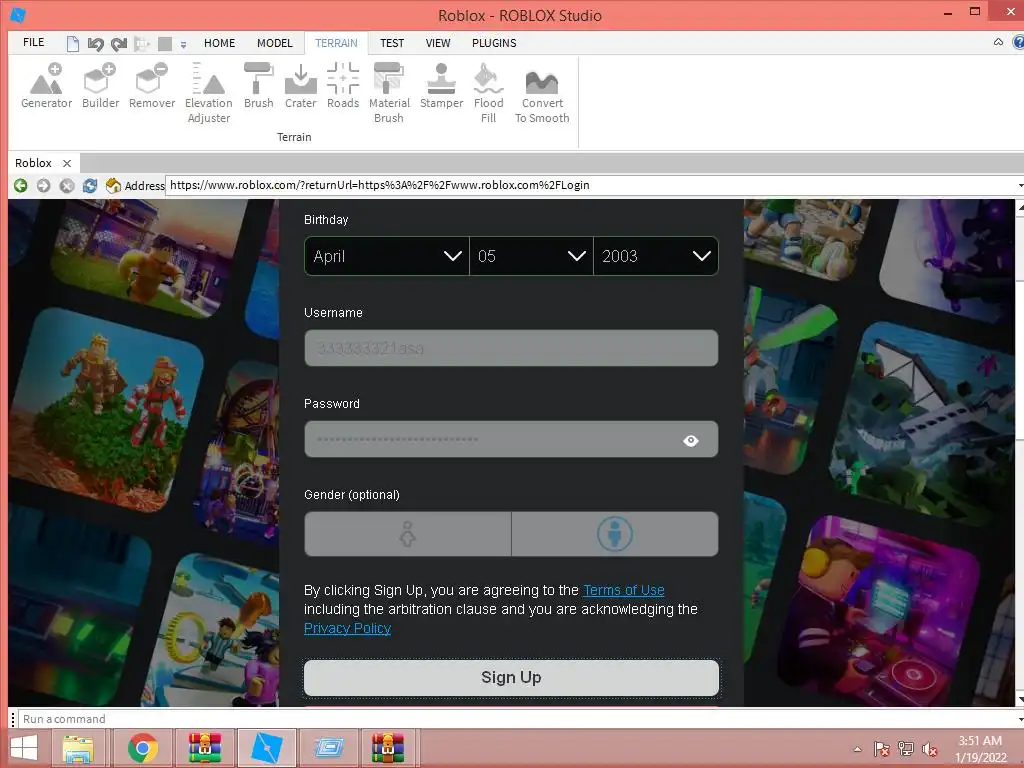Expand the quick access toolbar customize arrow

click(184, 44)
